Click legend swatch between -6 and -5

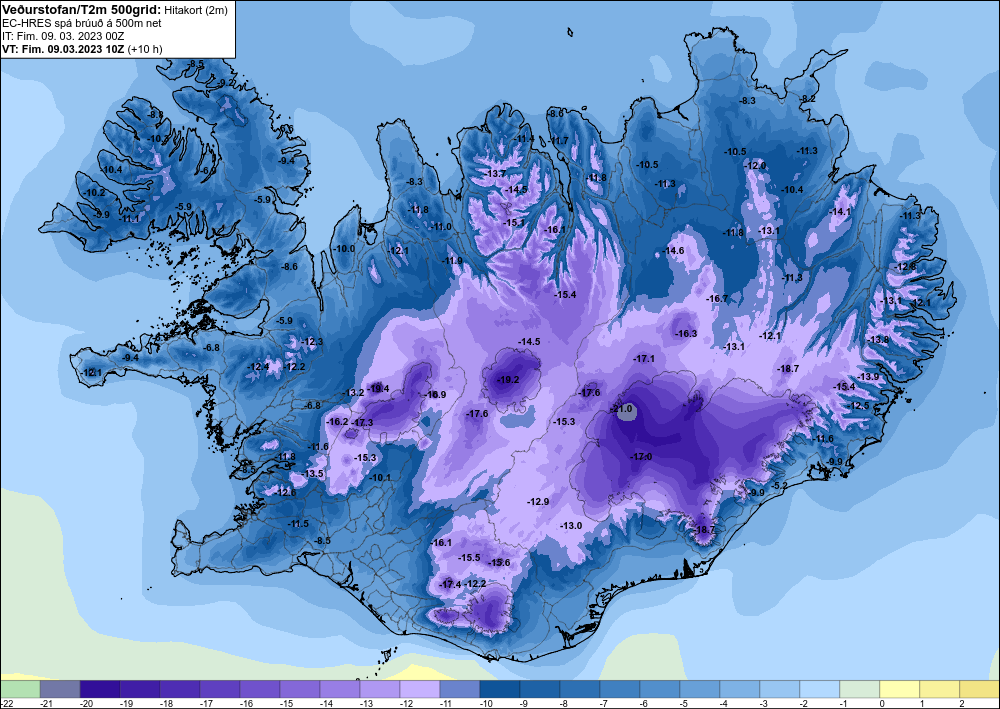click(x=660, y=689)
